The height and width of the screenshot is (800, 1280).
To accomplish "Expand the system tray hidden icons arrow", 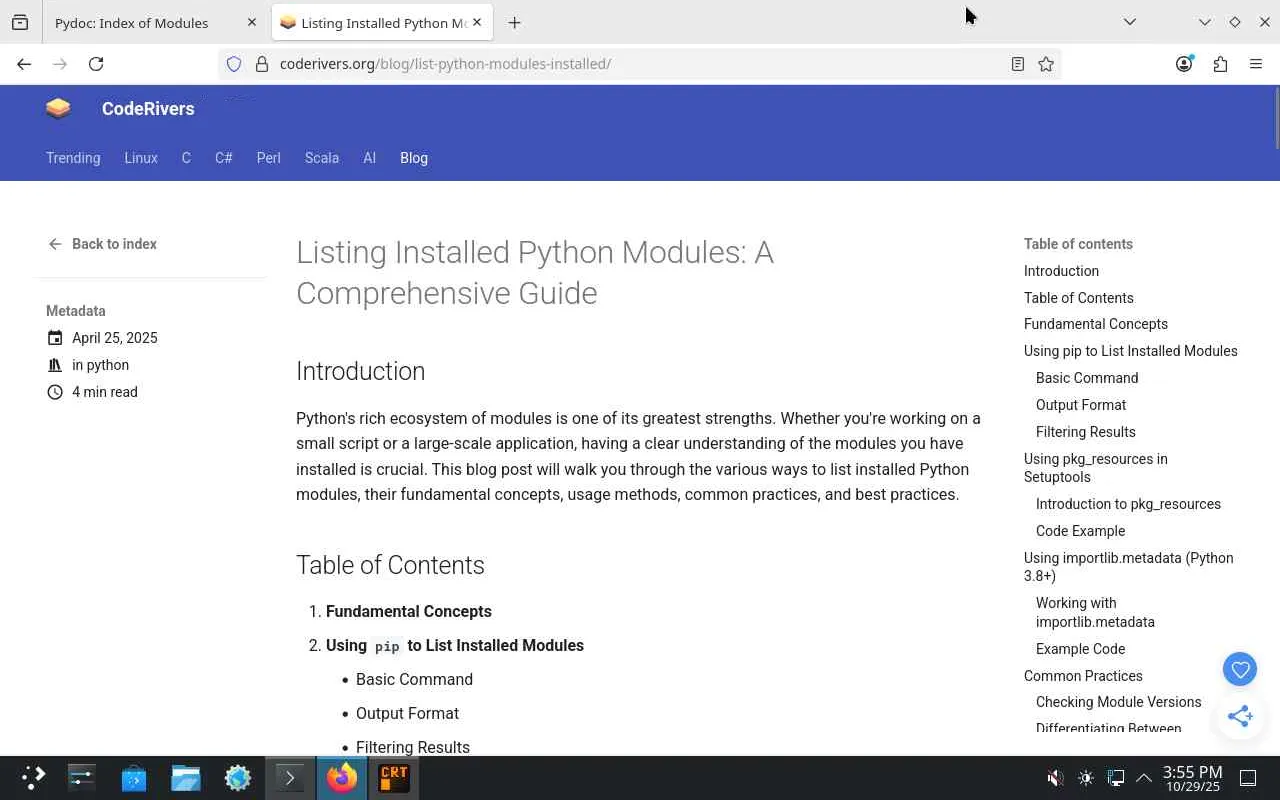I will 1144,778.
